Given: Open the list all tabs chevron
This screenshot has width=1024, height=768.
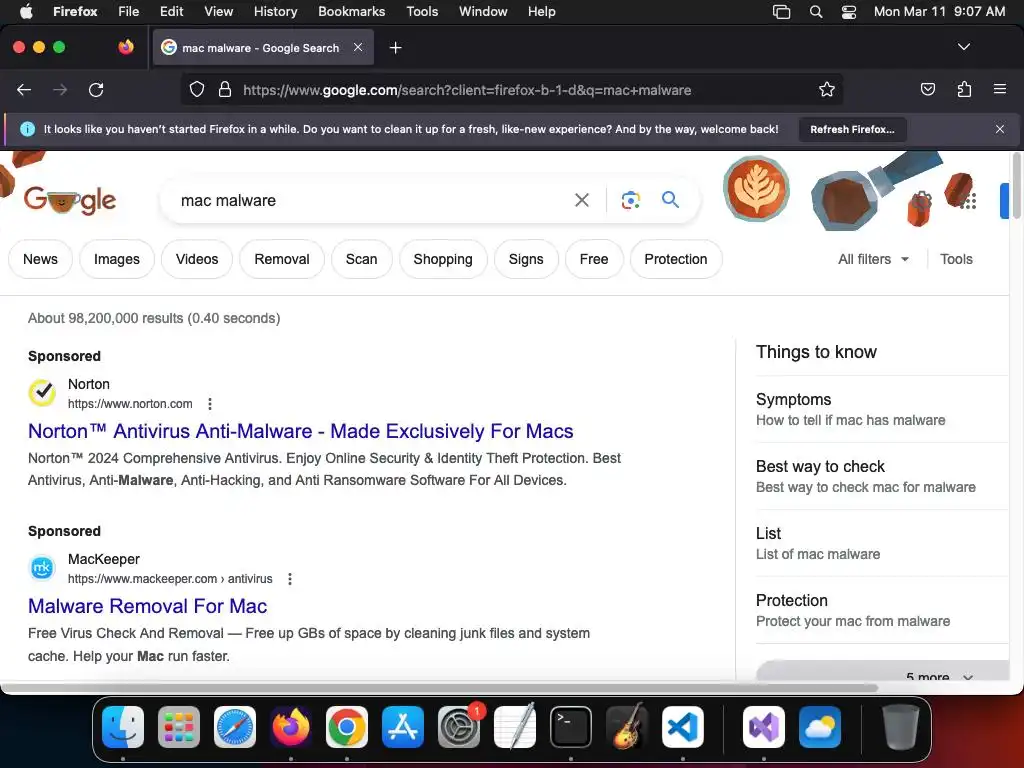Looking at the screenshot, I should 963,47.
